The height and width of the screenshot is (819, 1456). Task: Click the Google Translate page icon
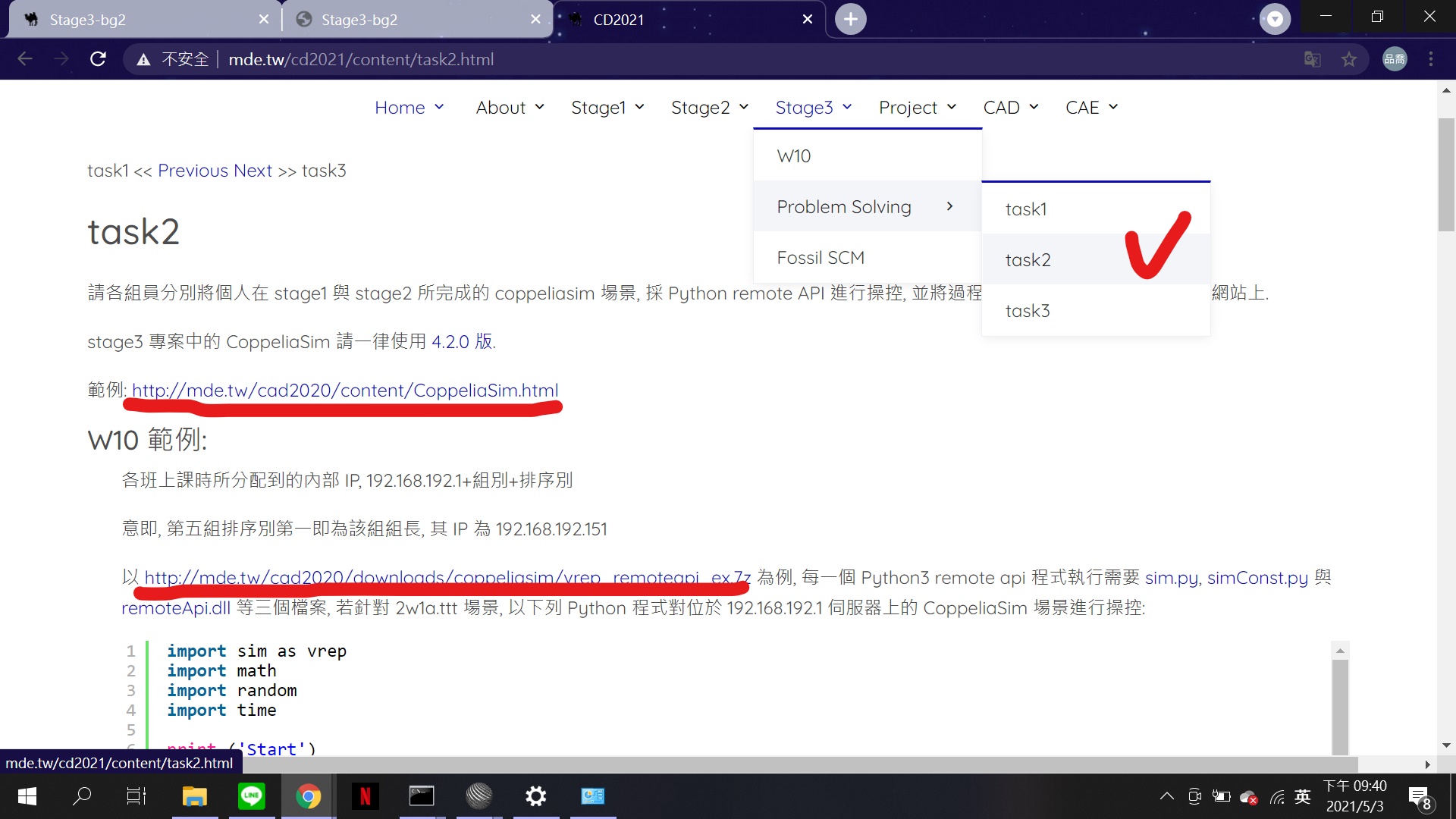click(1312, 59)
